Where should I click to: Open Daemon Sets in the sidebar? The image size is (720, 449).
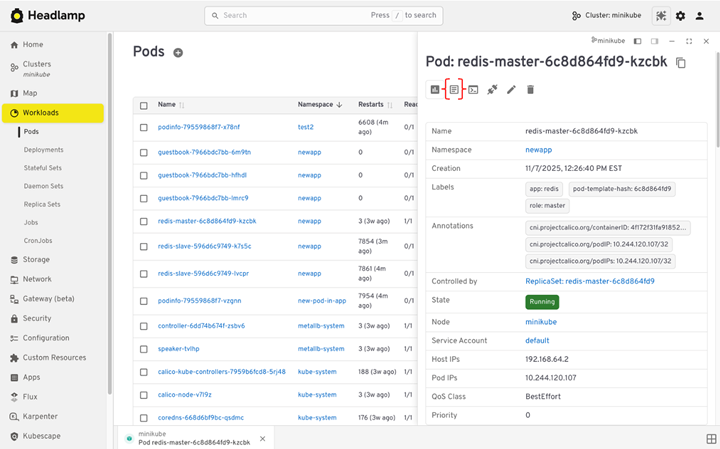(x=44, y=186)
